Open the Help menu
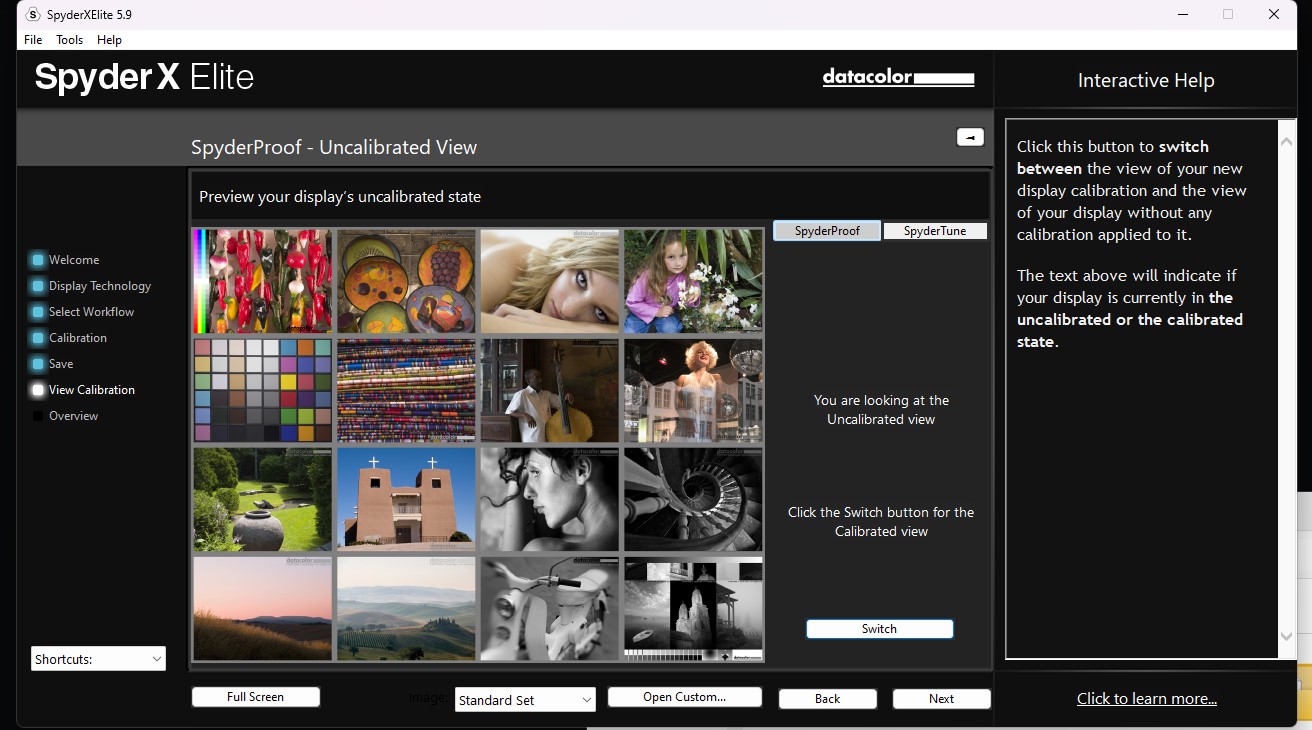 click(109, 40)
